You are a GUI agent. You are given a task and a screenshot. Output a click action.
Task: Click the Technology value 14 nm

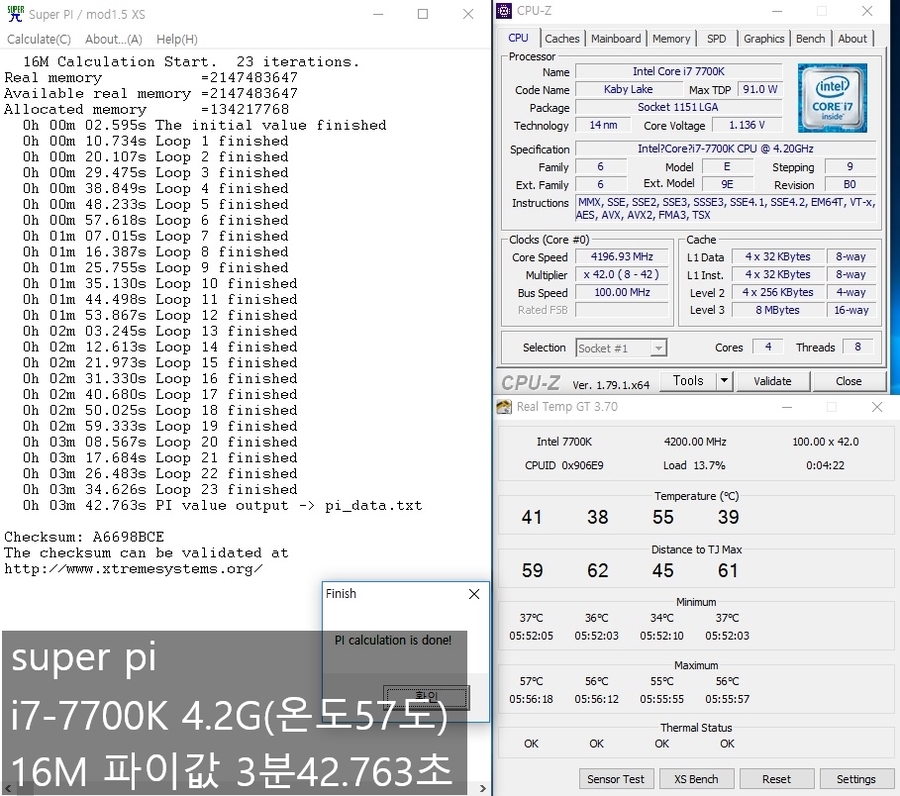(603, 125)
